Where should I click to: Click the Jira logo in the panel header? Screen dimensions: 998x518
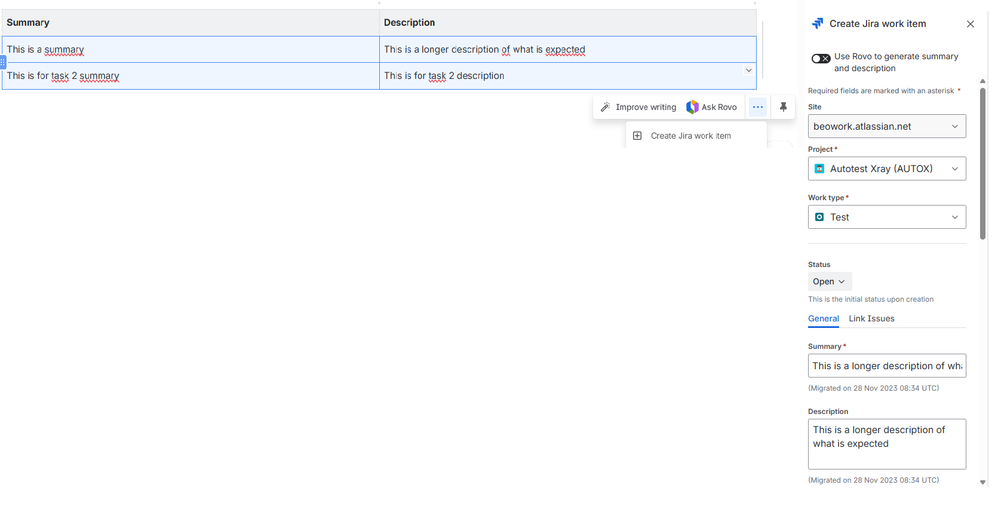817,24
